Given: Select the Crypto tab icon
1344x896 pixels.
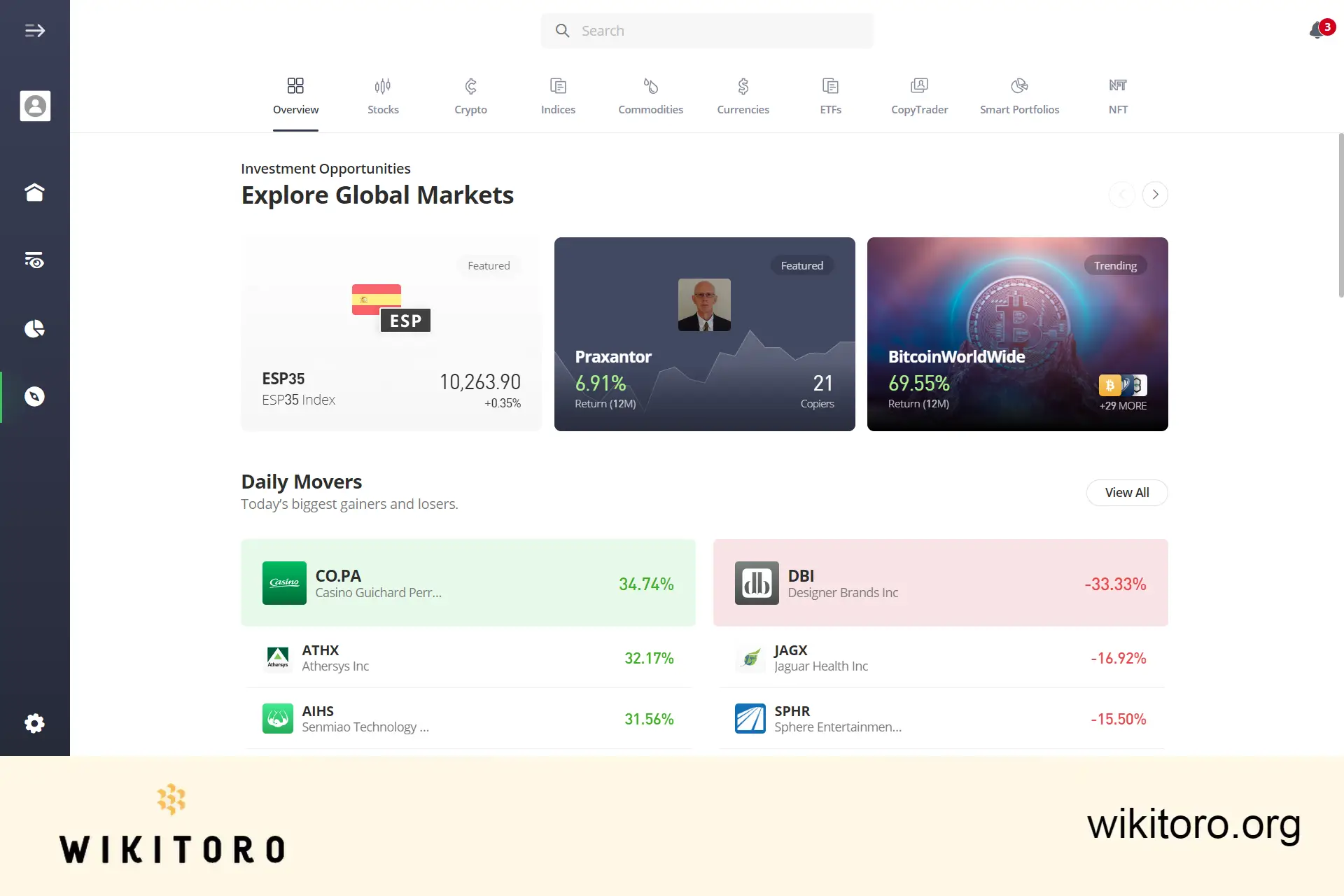Looking at the screenshot, I should [x=470, y=86].
